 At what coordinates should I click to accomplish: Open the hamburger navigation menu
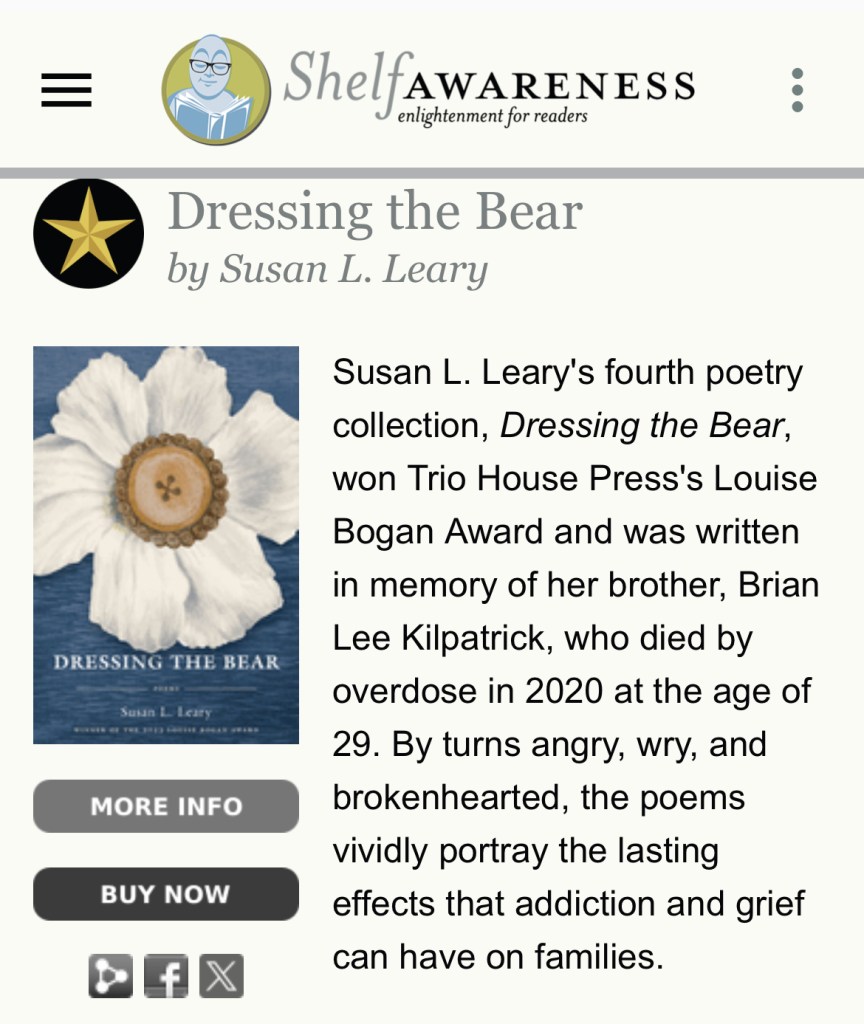(x=66, y=90)
